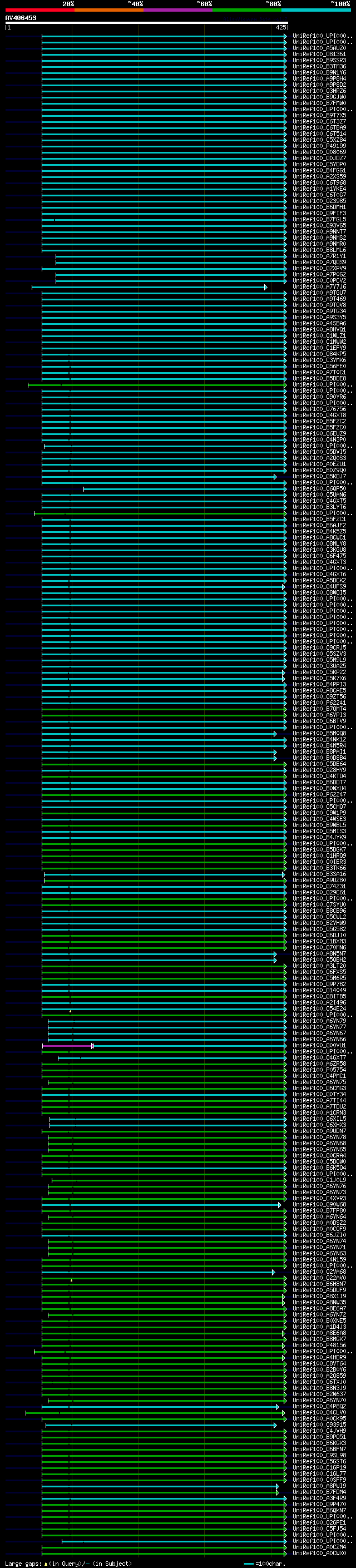
Task: Select label UniRef100_Q08069
Action: click(x=319, y=152)
